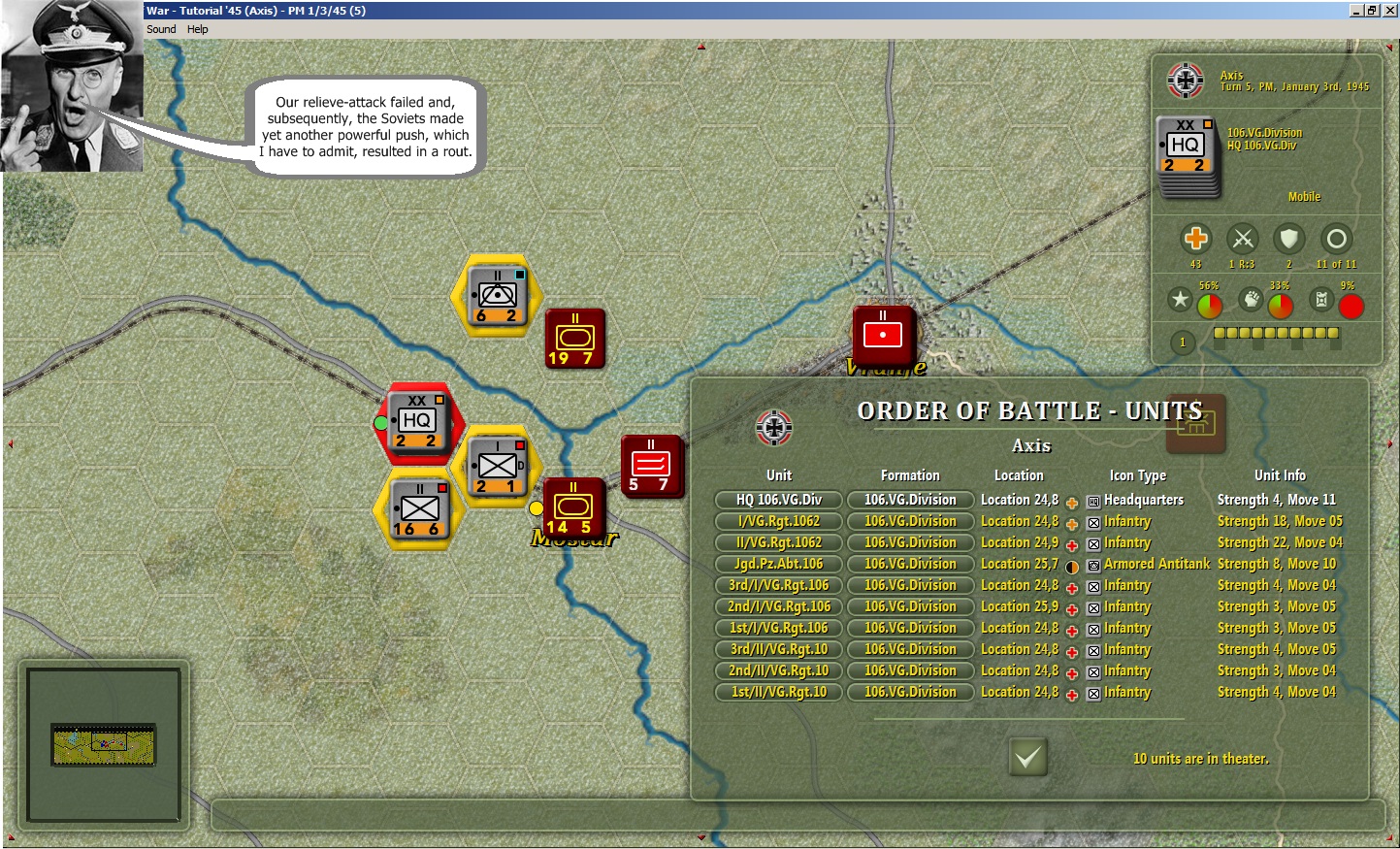Click the supply canister icon
This screenshot has width=1400, height=849.
click(1321, 300)
